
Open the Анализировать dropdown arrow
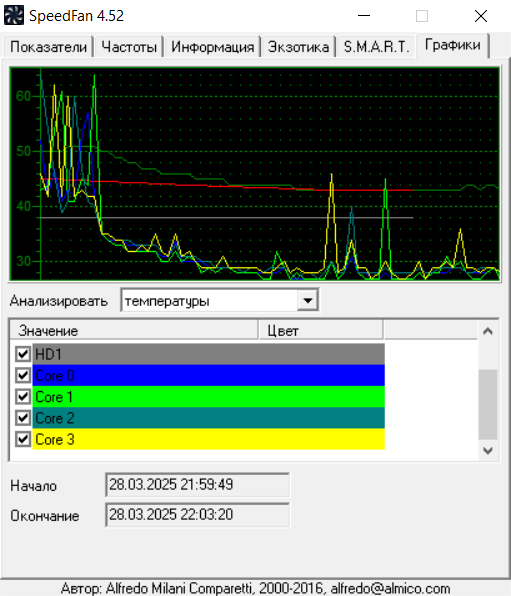point(308,301)
